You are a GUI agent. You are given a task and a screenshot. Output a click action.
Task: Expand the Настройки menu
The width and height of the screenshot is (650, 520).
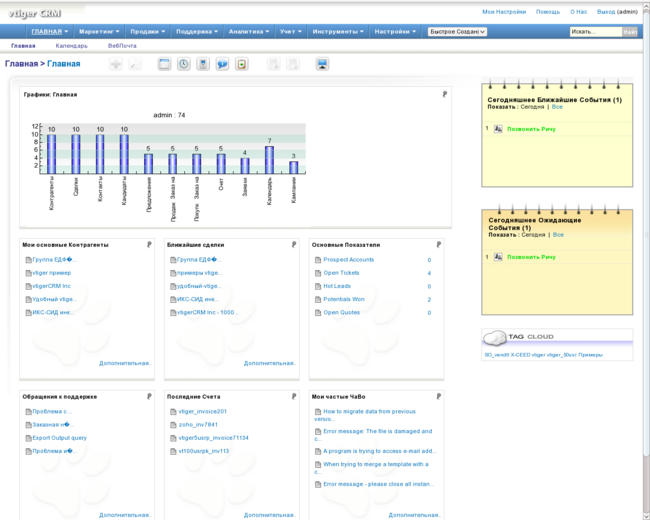point(395,32)
